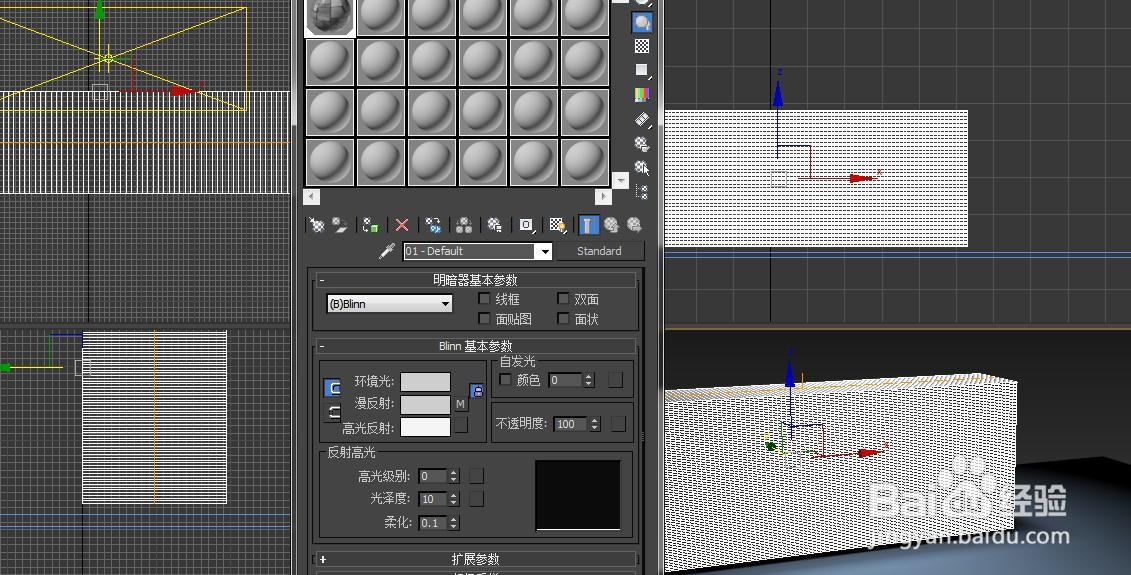Enable the 线框 (Wire) checkbox
This screenshot has height=575, width=1131.
pos(484,299)
